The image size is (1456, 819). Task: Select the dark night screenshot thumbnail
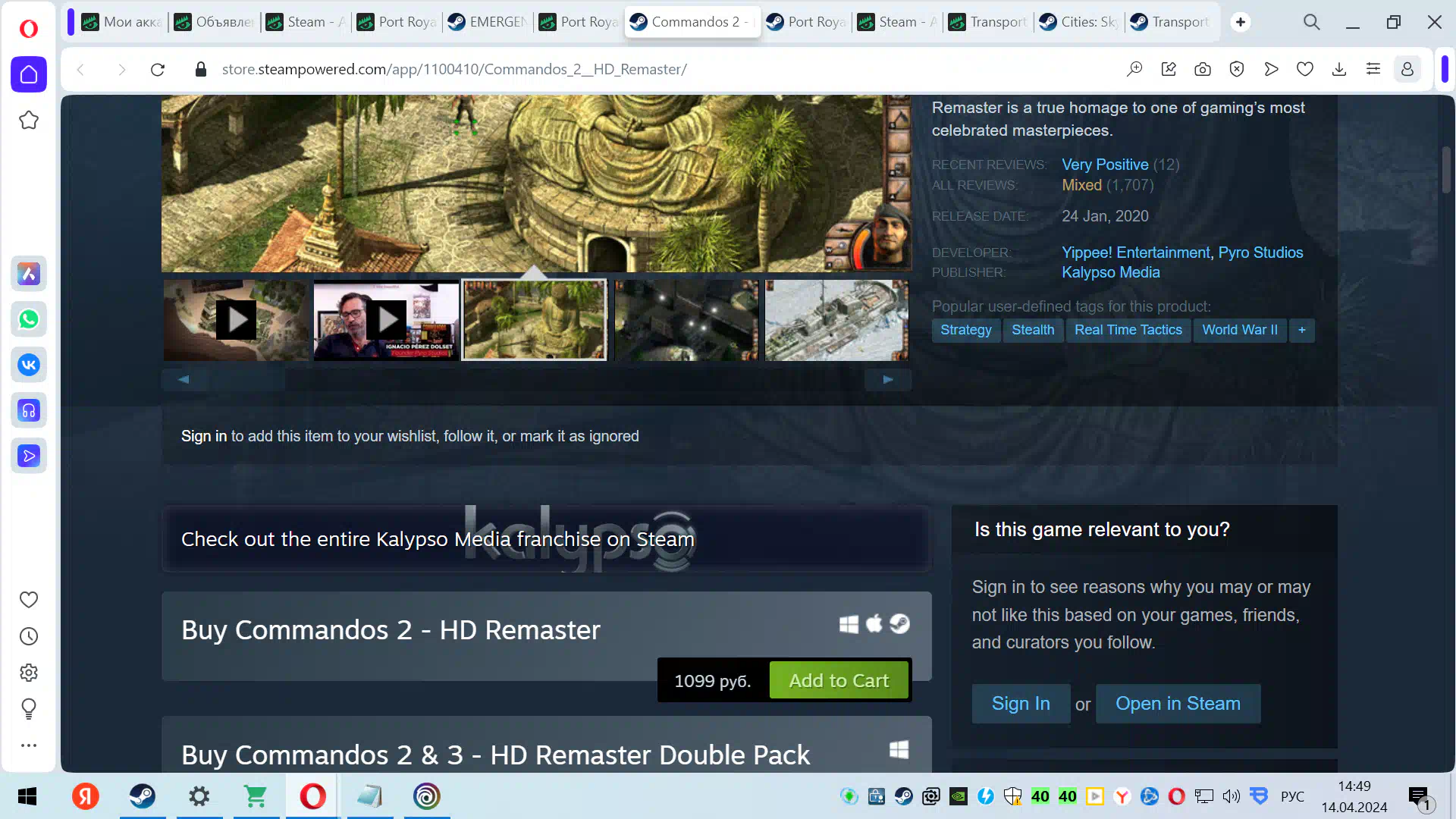[686, 320]
